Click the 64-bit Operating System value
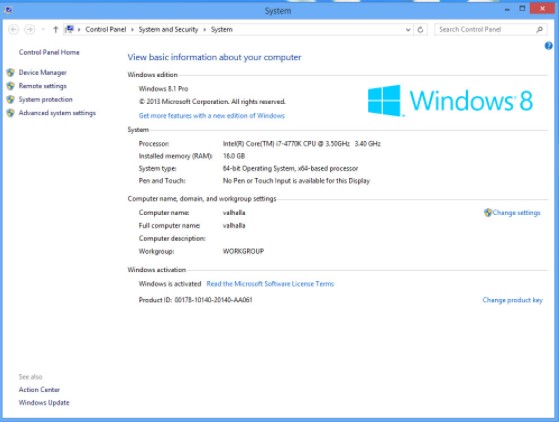This screenshot has height=422, width=559. pos(290,168)
